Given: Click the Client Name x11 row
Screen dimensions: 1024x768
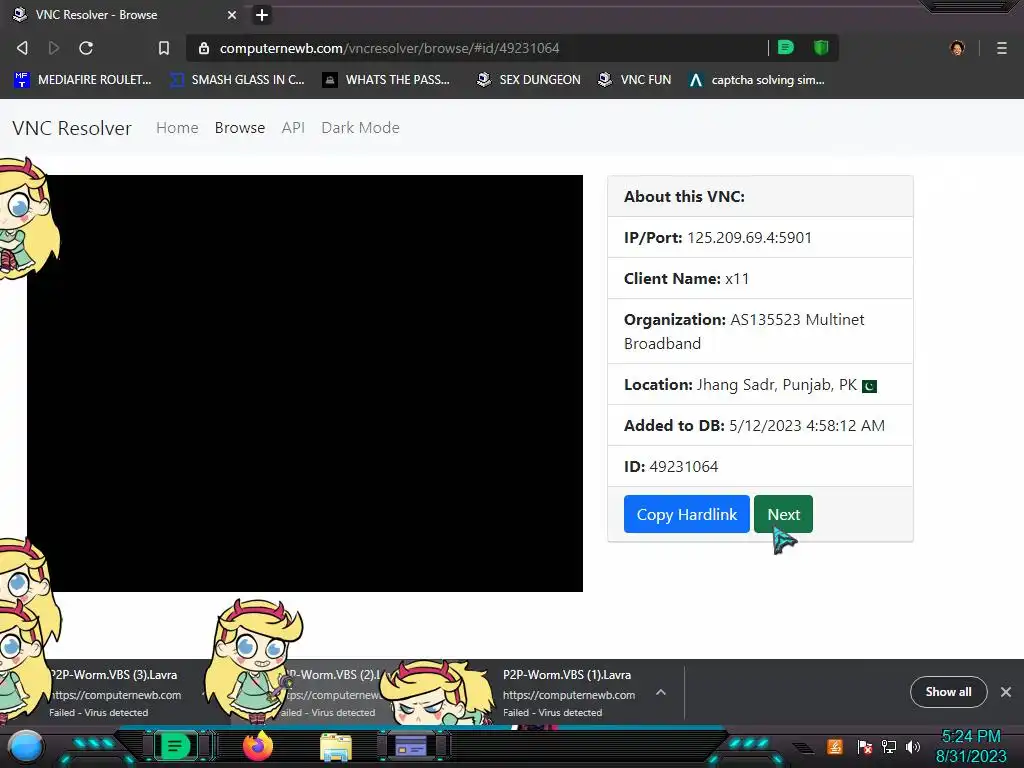Looking at the screenshot, I should 760,278.
